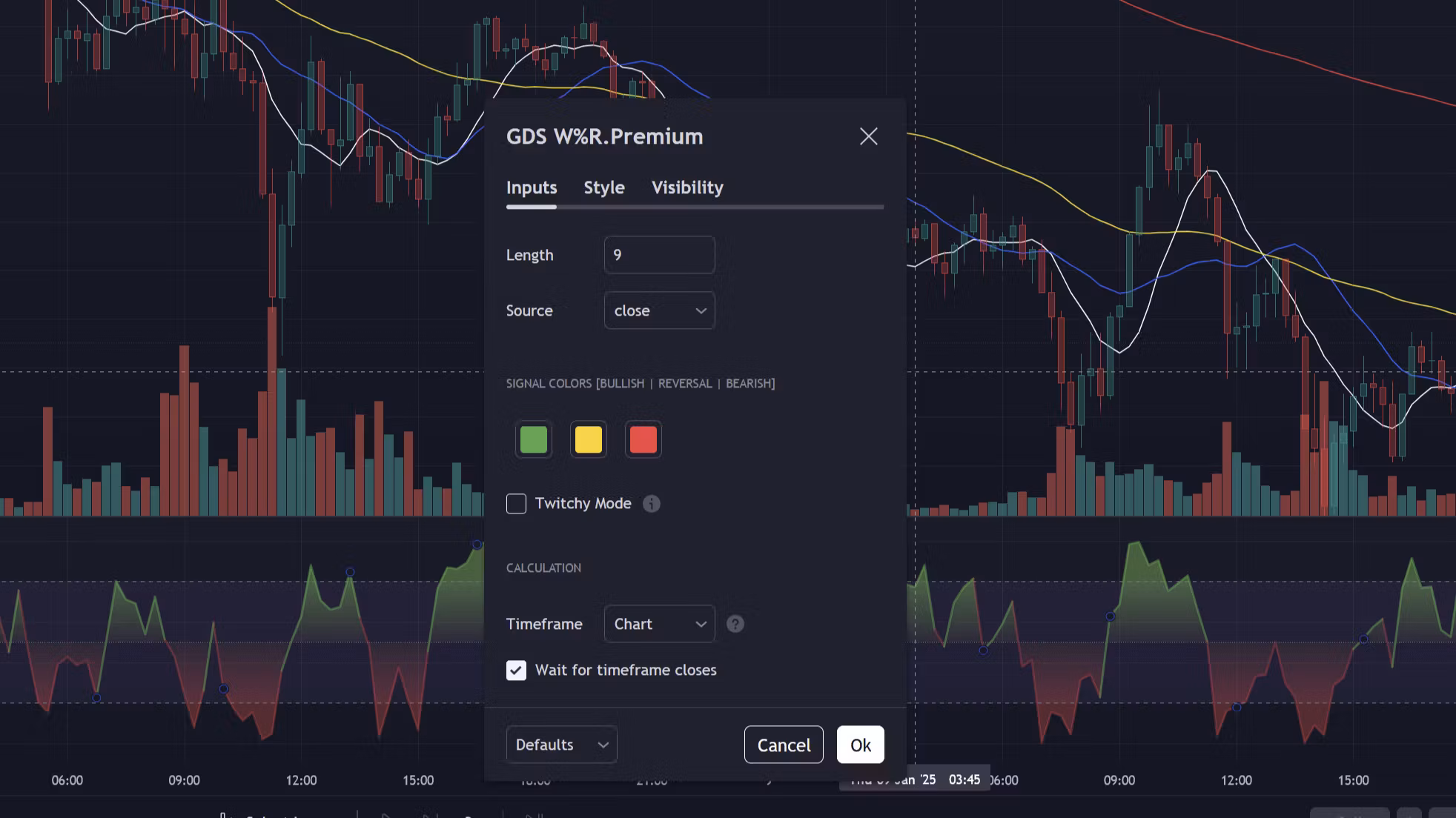Image resolution: width=1456 pixels, height=818 pixels.
Task: Confirm settings with the Ok button
Action: pyautogui.click(x=860, y=745)
